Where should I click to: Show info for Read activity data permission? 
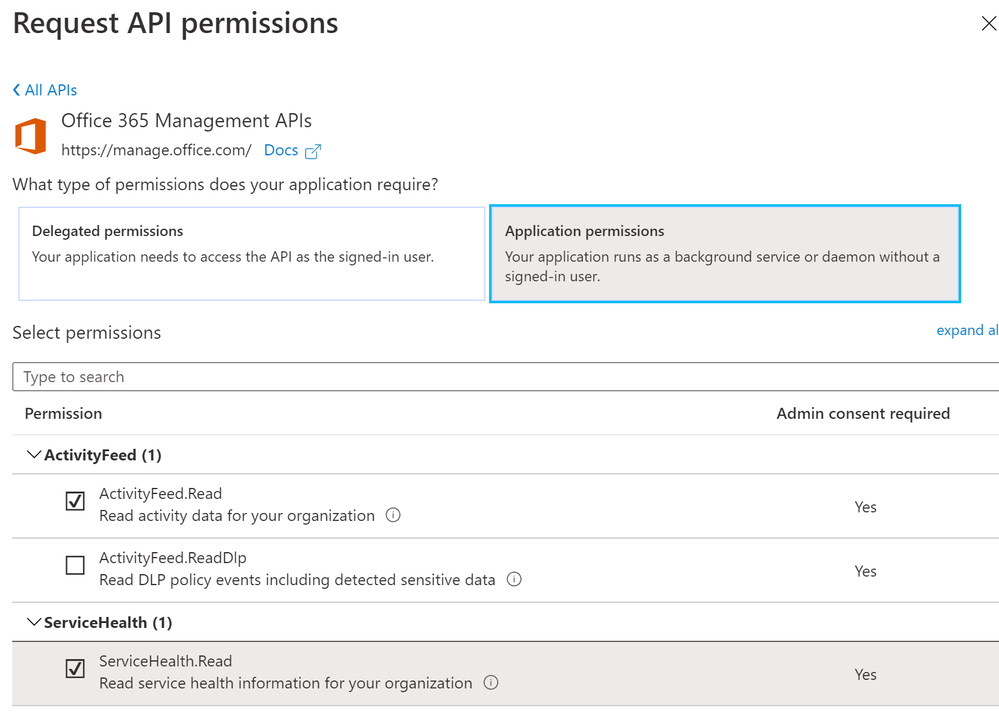click(x=393, y=515)
